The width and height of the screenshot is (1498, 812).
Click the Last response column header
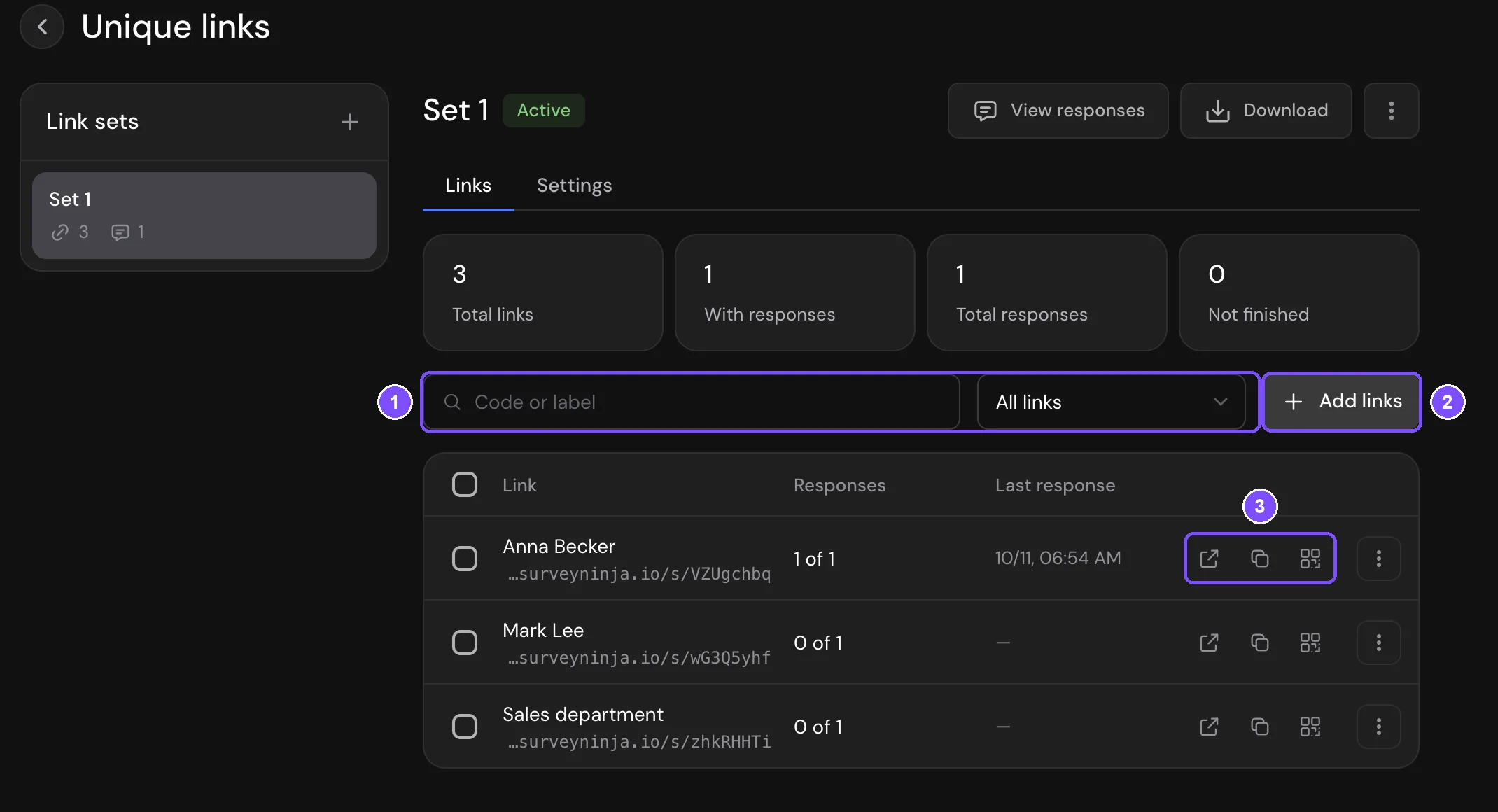pyautogui.click(x=1055, y=485)
